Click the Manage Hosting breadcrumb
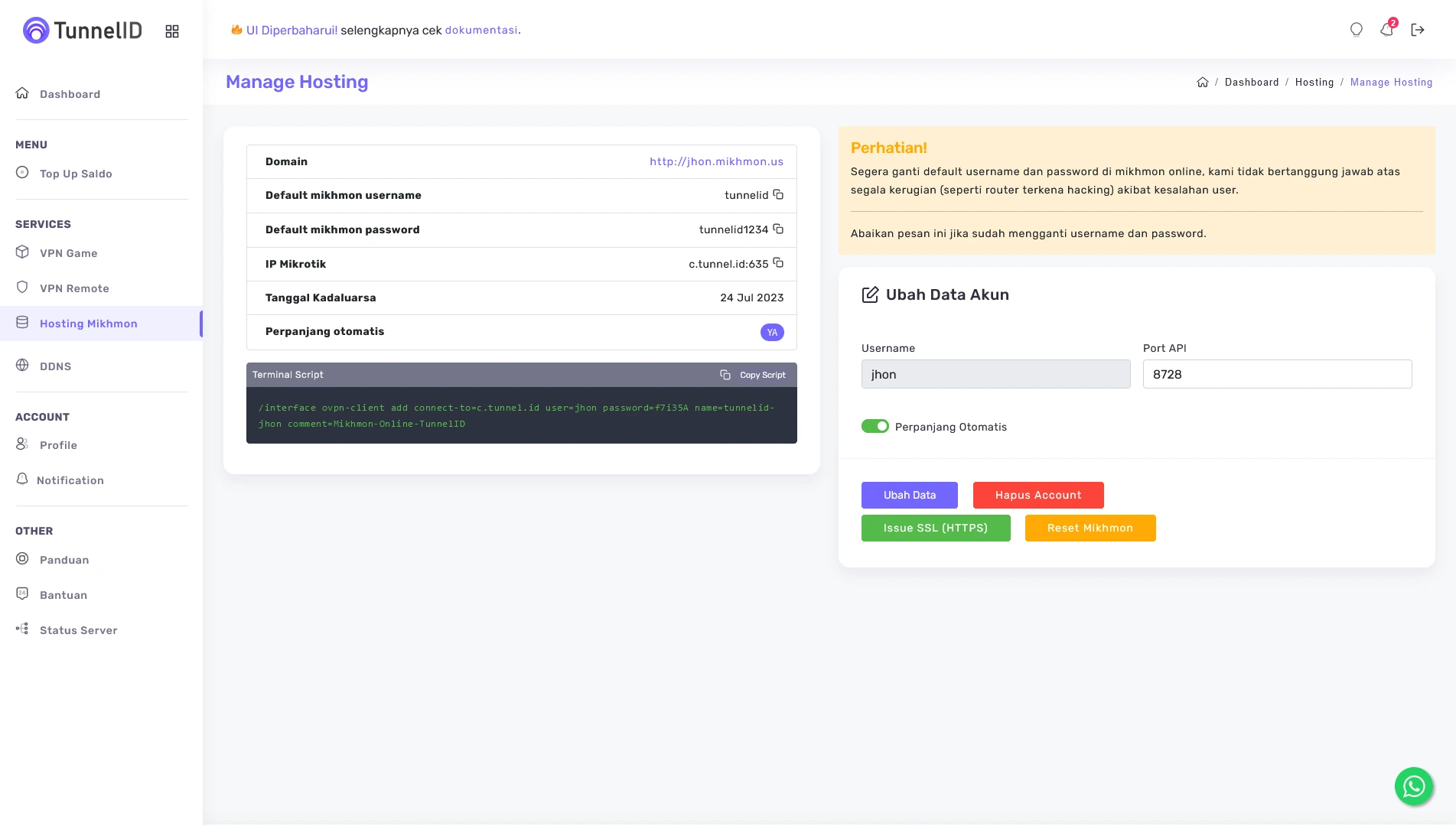The height and width of the screenshot is (826, 1456). pos(1391,82)
